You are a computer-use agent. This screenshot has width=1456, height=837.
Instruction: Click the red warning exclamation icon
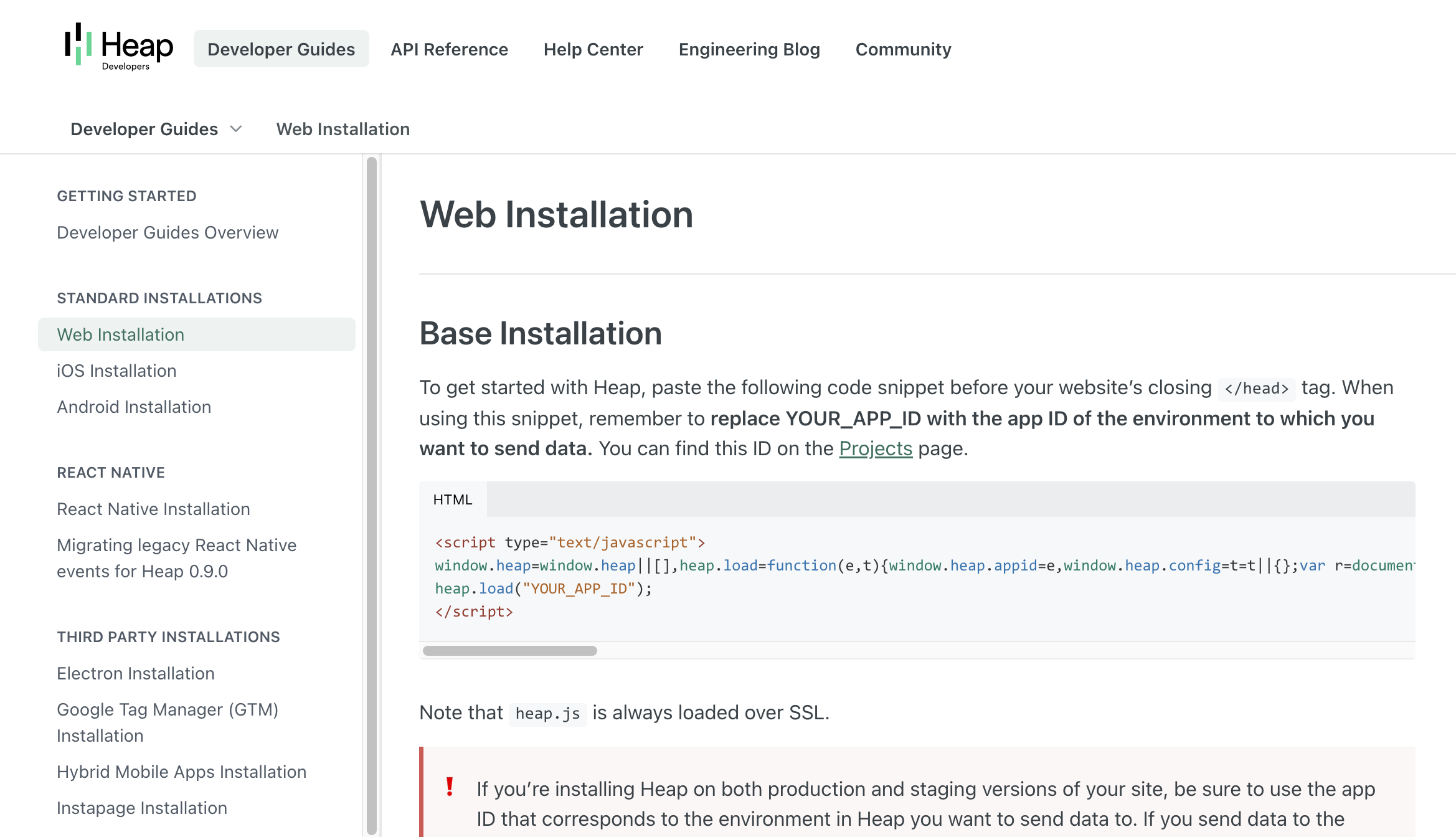point(450,787)
